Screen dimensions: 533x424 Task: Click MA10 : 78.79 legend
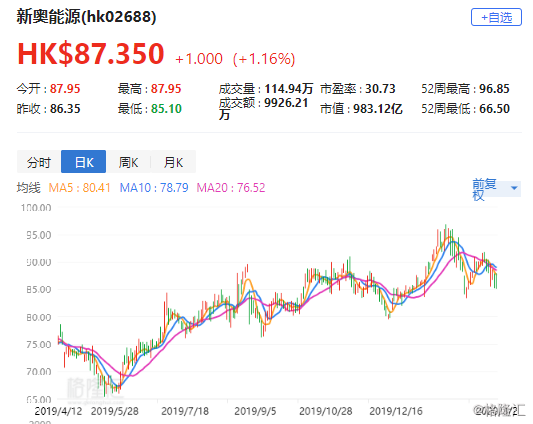pos(154,188)
